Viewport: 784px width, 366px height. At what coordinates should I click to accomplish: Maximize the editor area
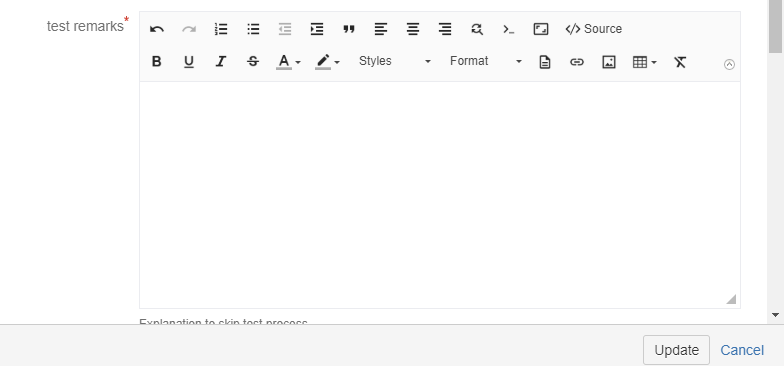click(x=541, y=29)
